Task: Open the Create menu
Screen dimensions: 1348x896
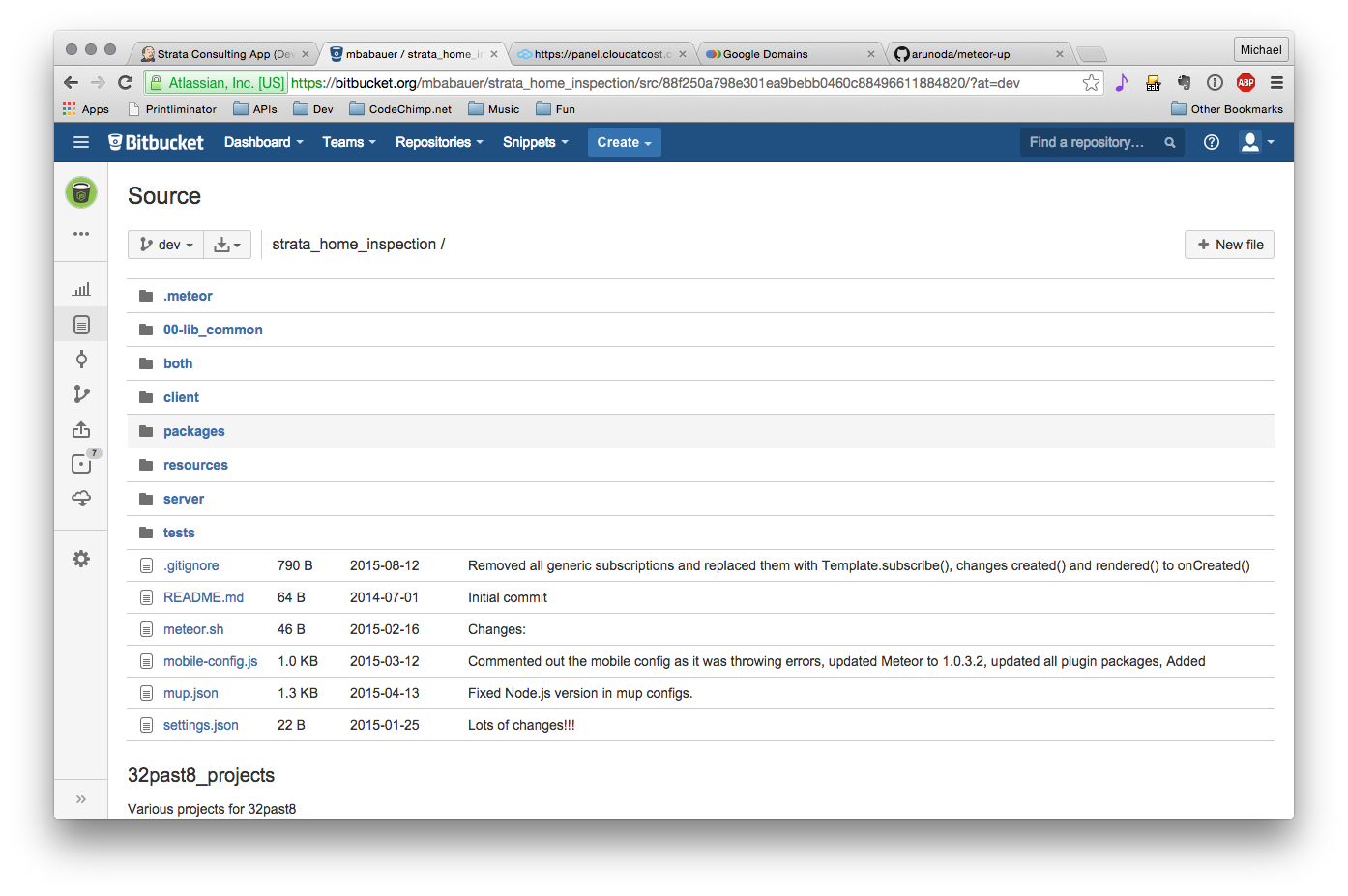Action: pos(624,142)
